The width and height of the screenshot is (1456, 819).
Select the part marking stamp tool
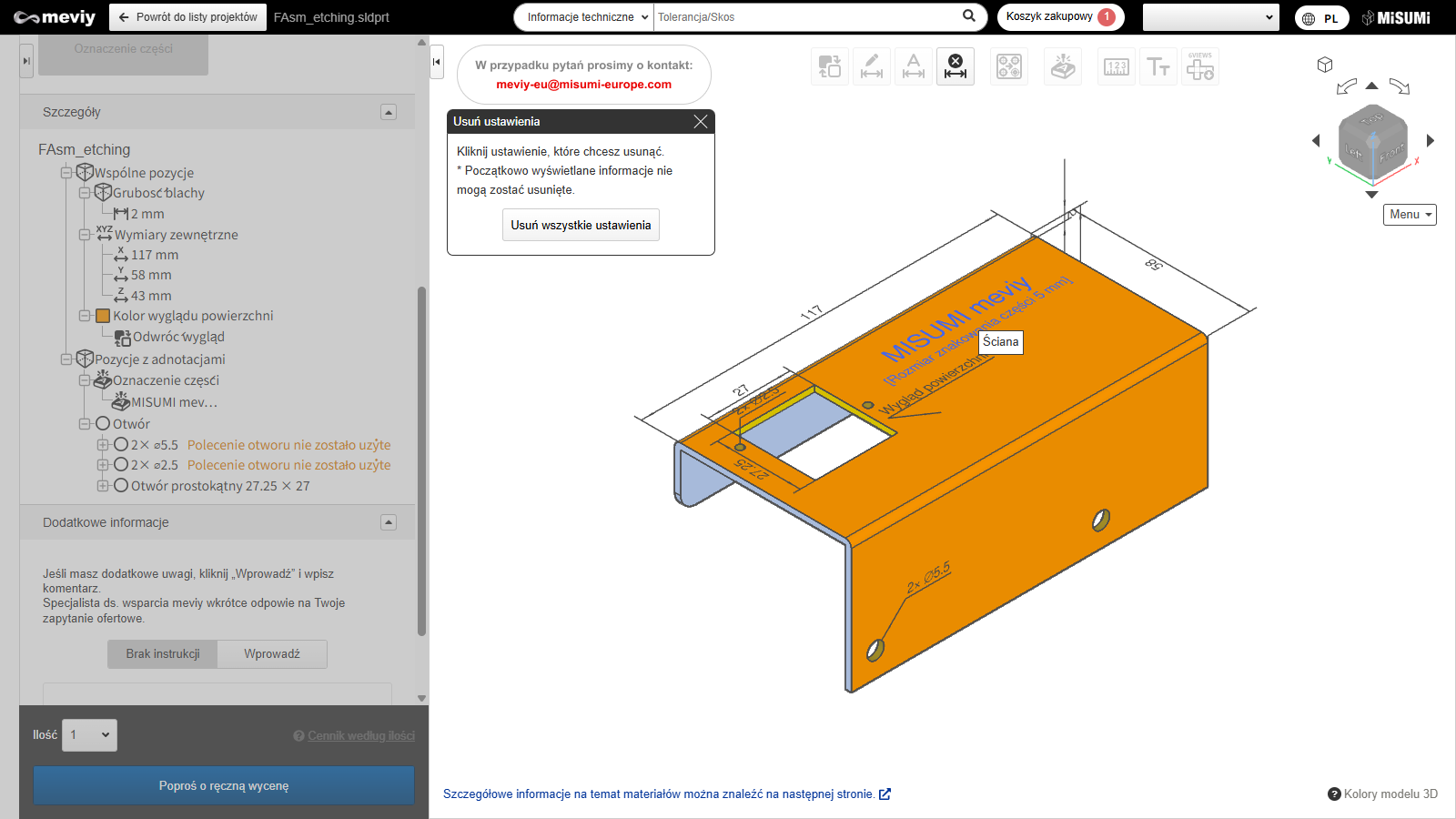coord(1063,66)
